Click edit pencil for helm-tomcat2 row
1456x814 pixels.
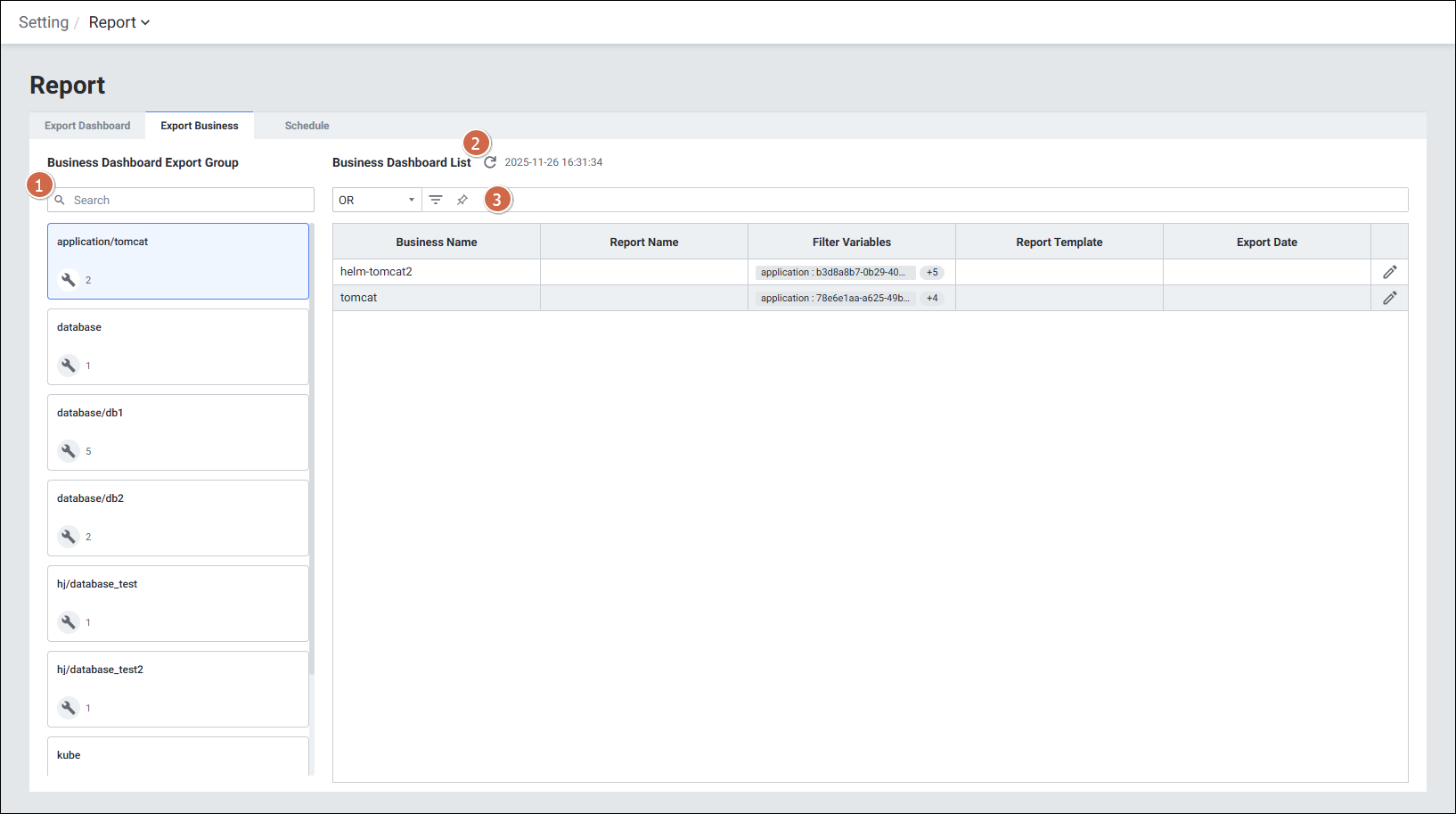(x=1389, y=272)
